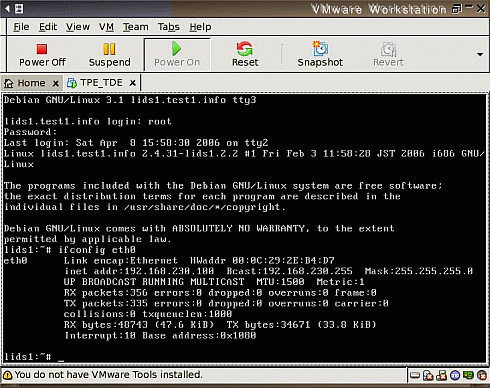Click the 'Password:' line in the console
The image size is (490, 388).
click(30, 132)
